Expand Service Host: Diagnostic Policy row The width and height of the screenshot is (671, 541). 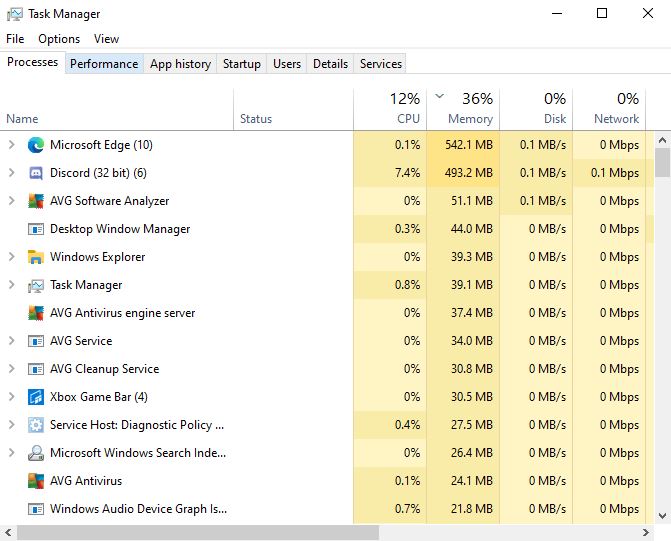click(x=12, y=425)
